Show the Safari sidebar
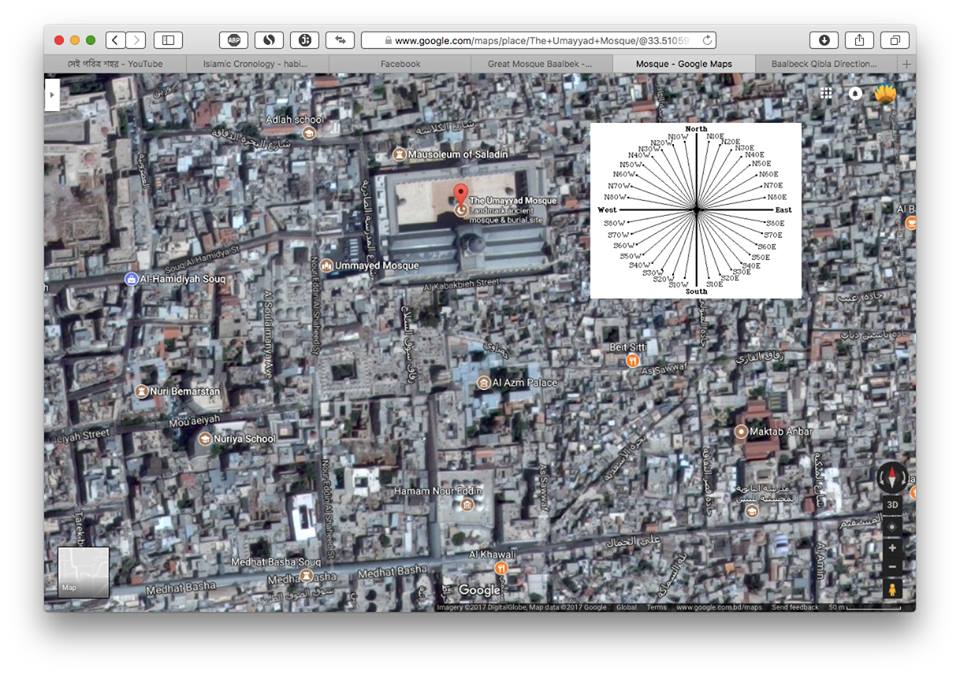The image size is (960, 675). pyautogui.click(x=168, y=40)
